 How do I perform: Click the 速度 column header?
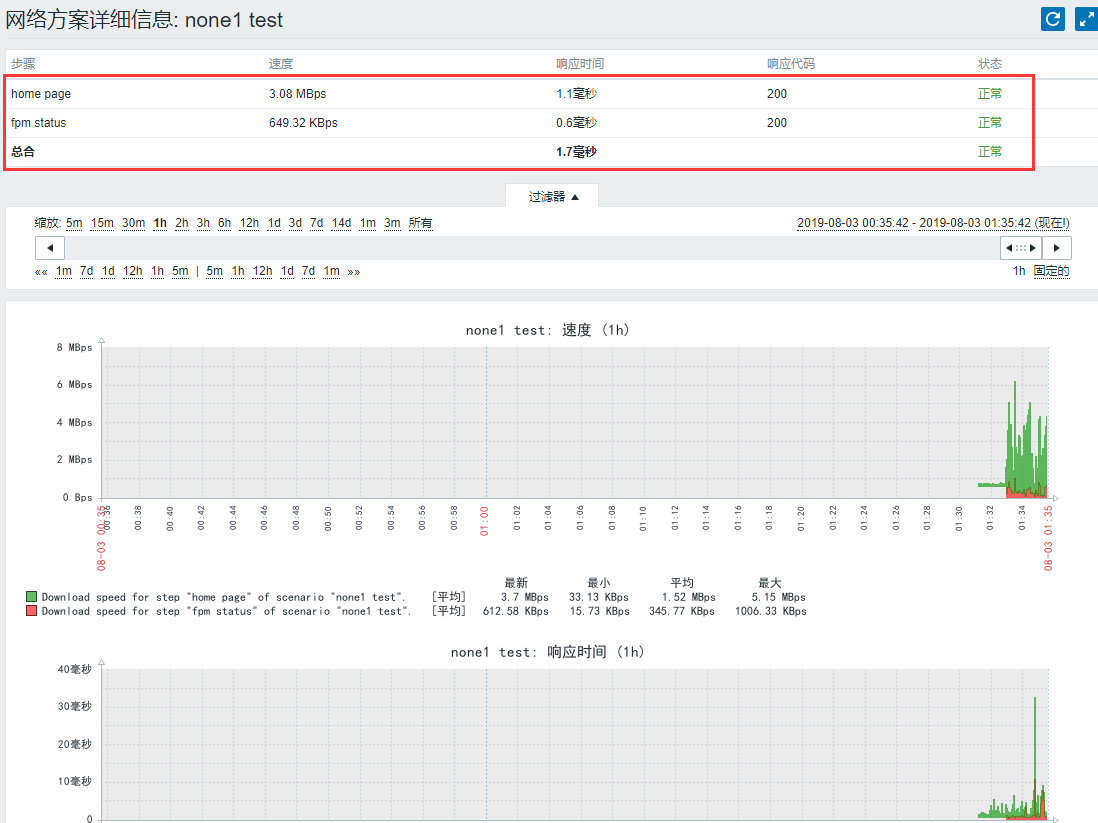[x=281, y=64]
